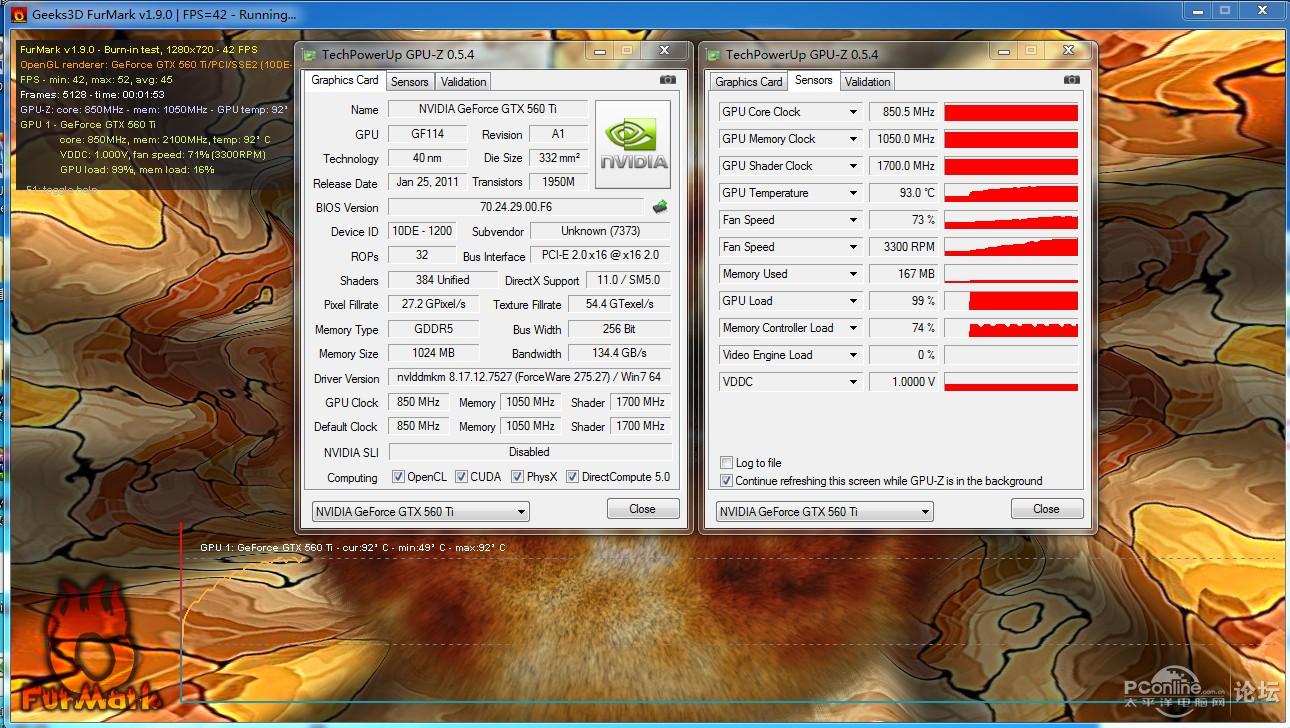Click the BIOS Version field 70.24.29.00.F6
Image resolution: width=1290 pixels, height=728 pixels.
tap(516, 207)
